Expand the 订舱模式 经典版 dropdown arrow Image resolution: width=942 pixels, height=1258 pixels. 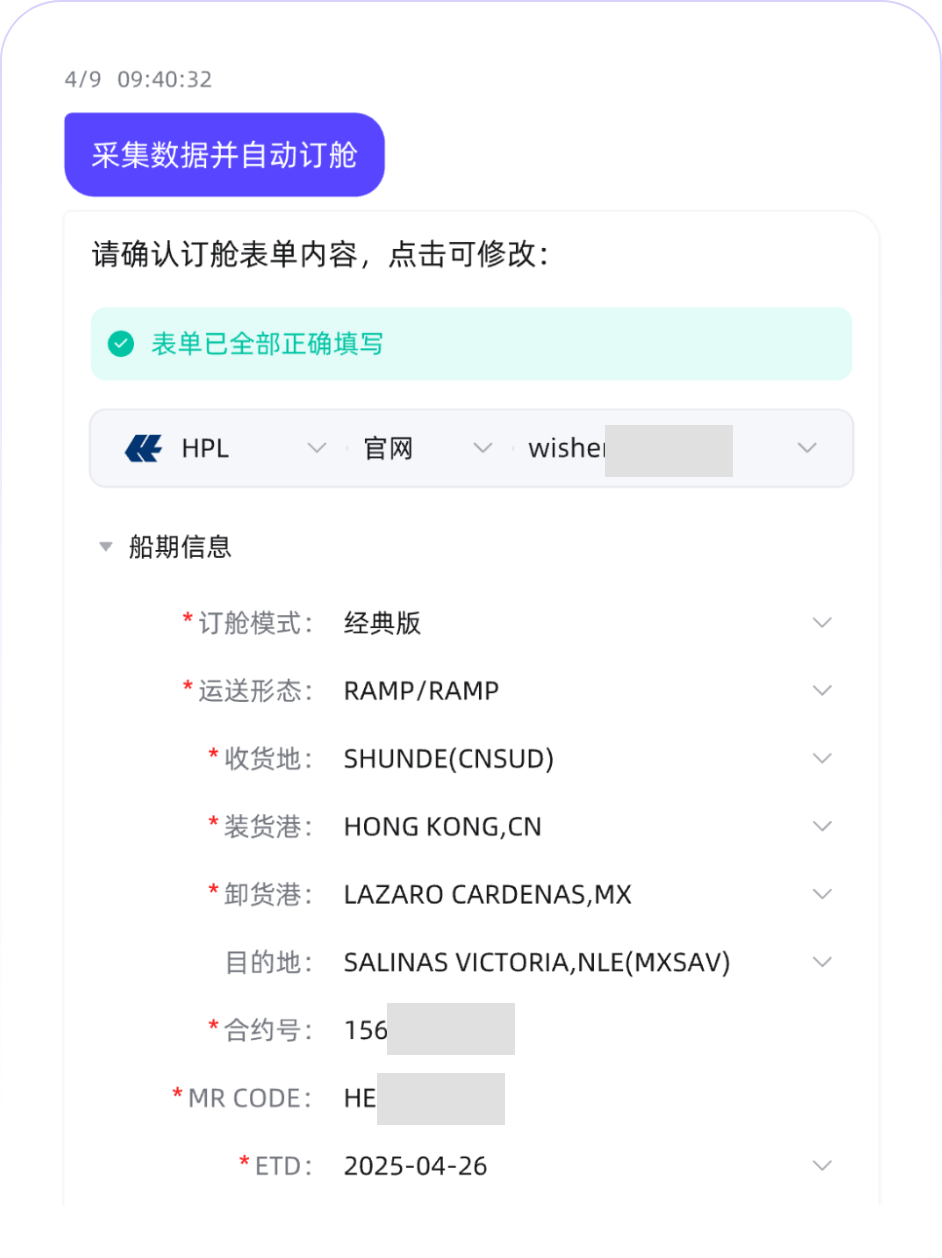tap(822, 623)
